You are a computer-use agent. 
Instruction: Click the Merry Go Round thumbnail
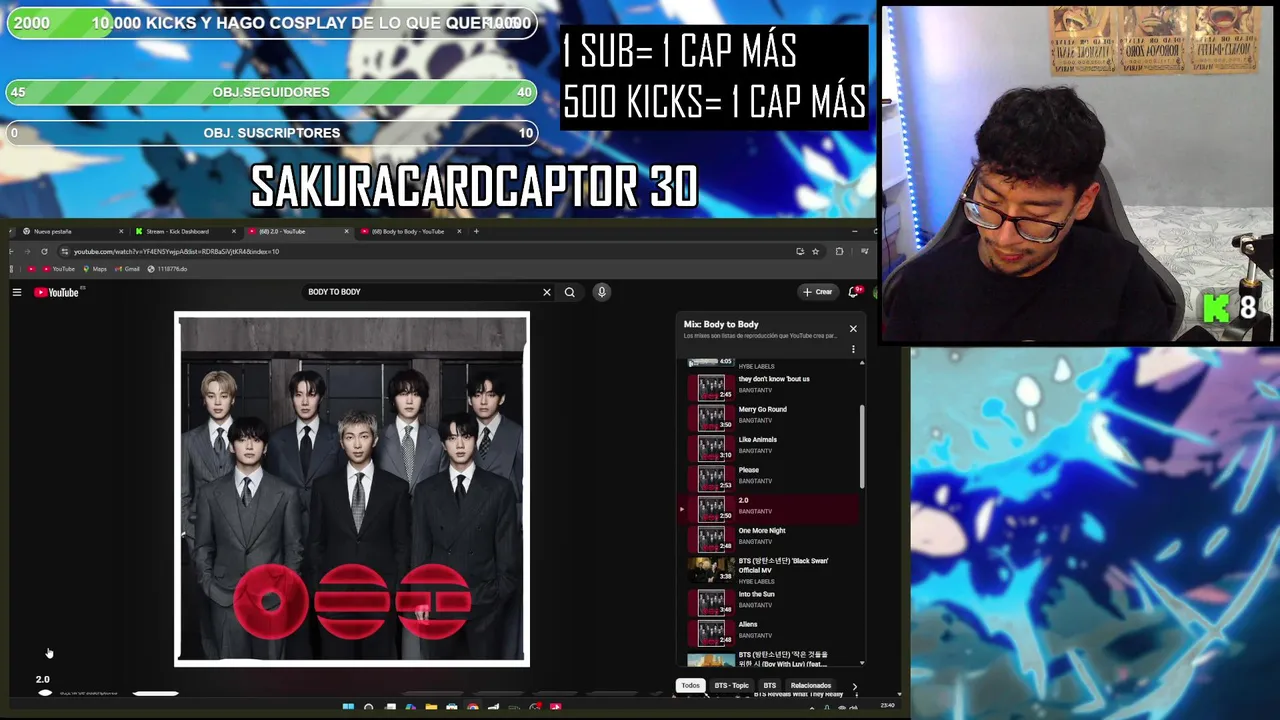point(711,416)
